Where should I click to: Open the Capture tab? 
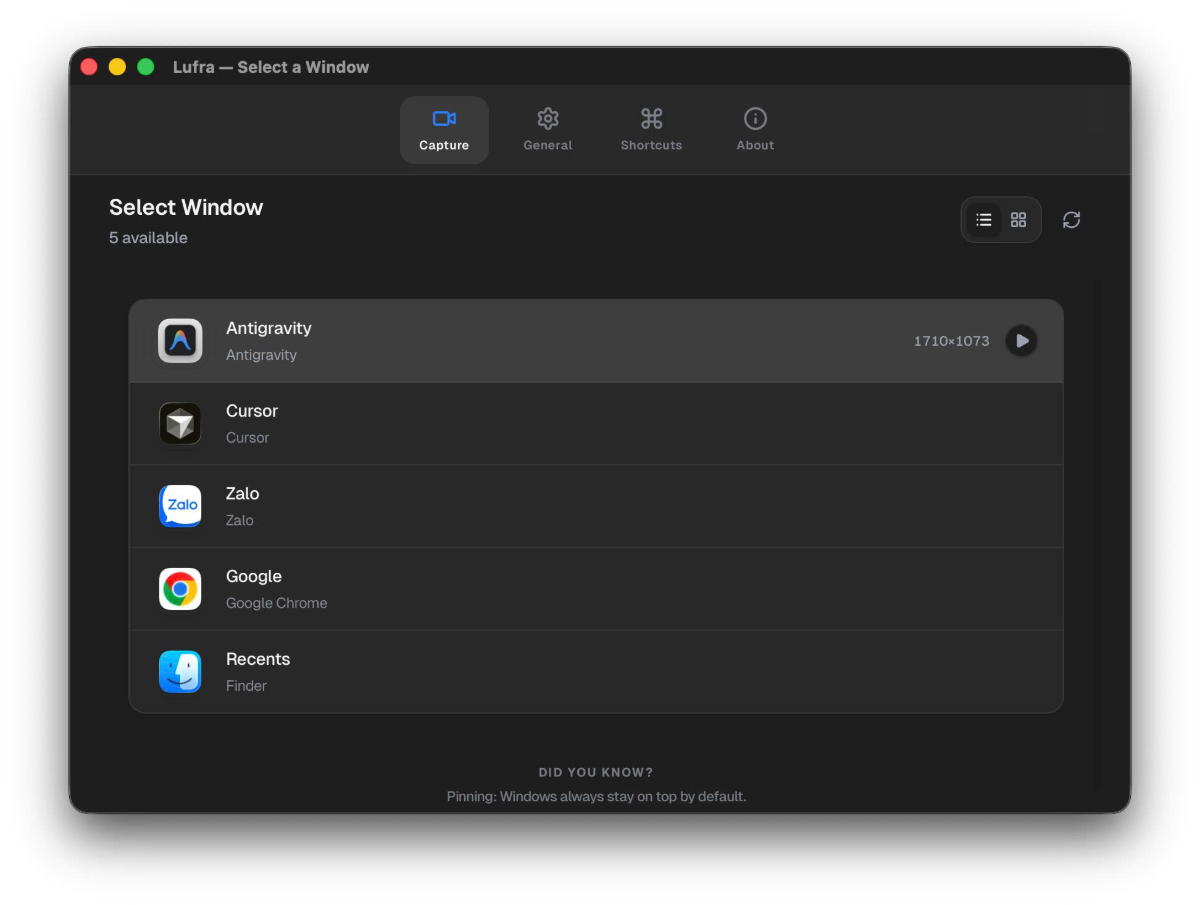(x=444, y=130)
